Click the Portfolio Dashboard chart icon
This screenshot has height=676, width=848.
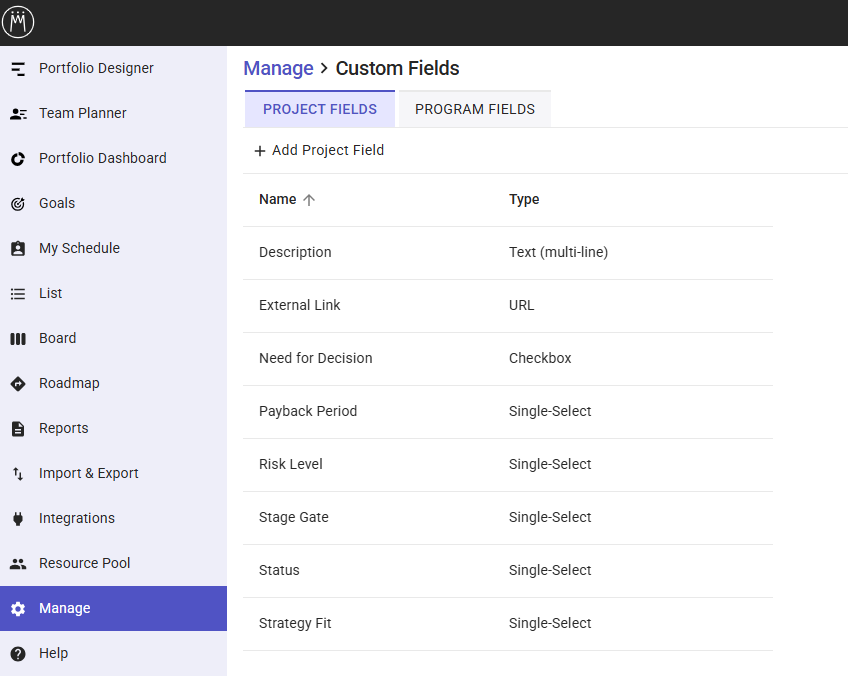18,159
